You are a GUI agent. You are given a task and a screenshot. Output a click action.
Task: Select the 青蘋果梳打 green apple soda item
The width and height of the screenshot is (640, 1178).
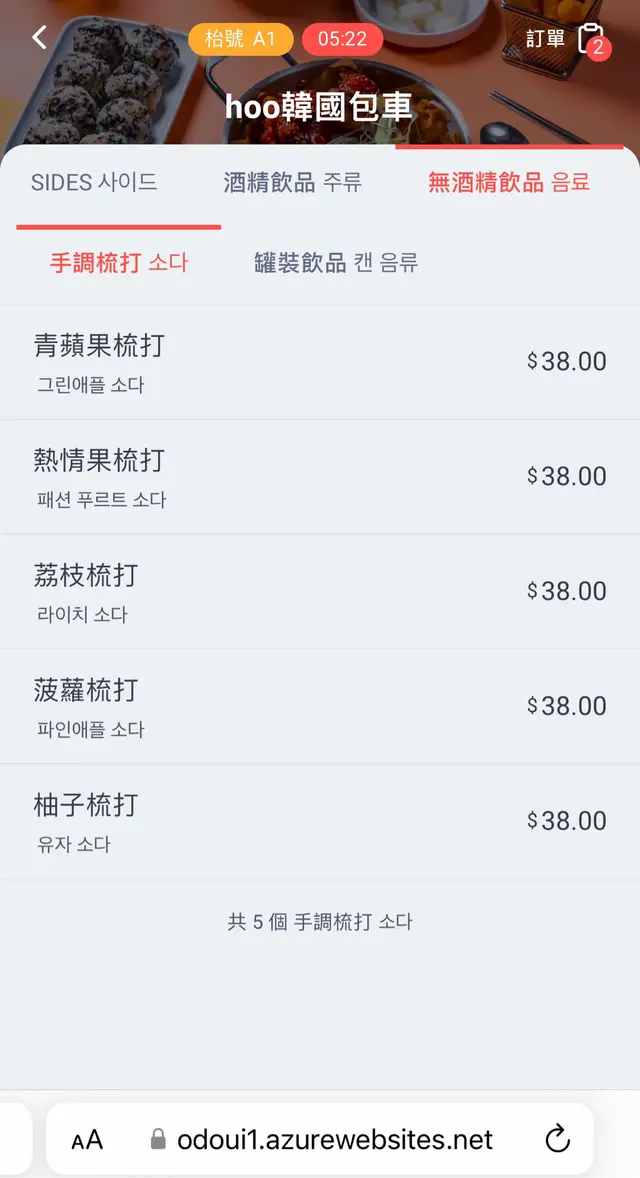[320, 362]
